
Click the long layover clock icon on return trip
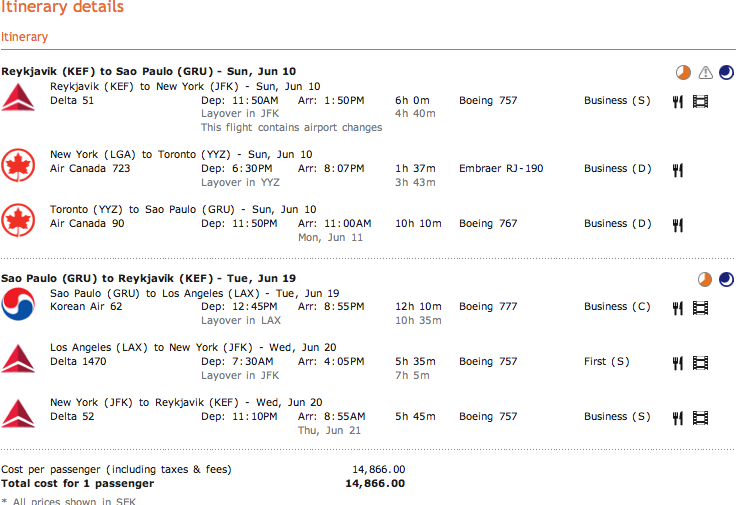705,279
